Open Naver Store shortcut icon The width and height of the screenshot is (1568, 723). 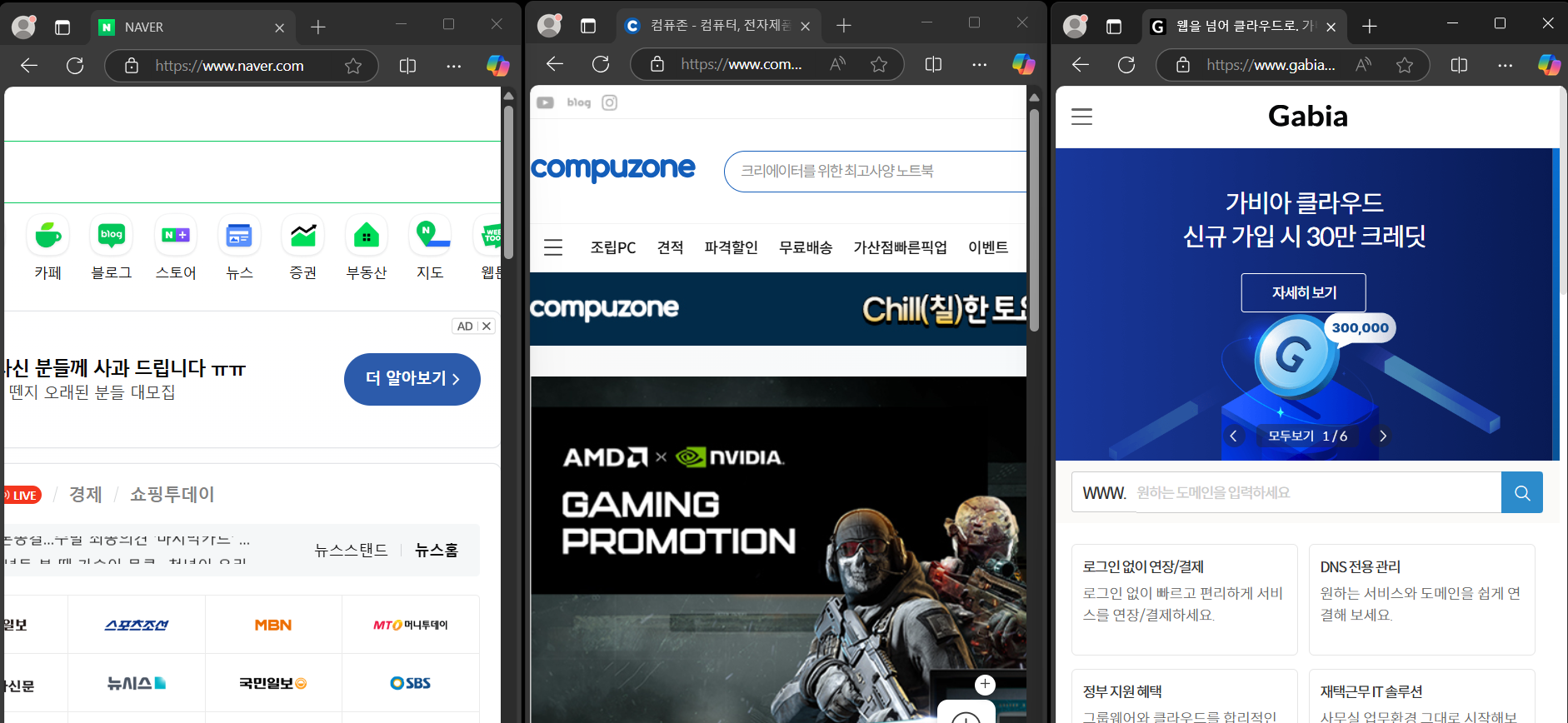point(176,236)
